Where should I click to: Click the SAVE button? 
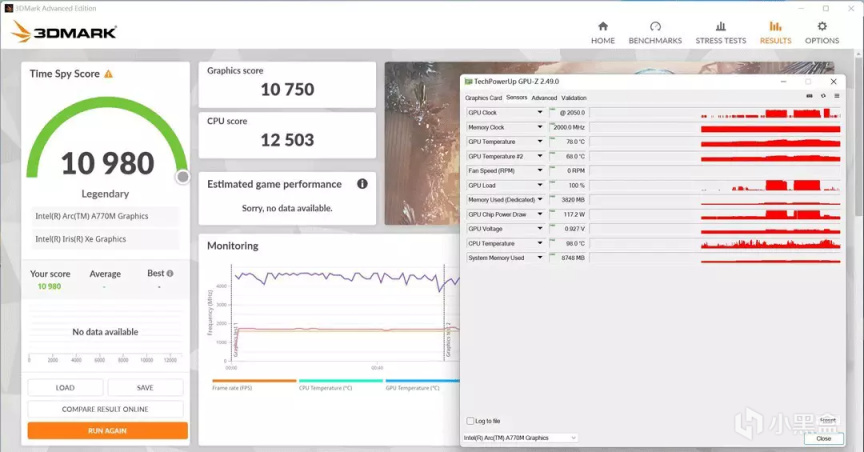145,388
